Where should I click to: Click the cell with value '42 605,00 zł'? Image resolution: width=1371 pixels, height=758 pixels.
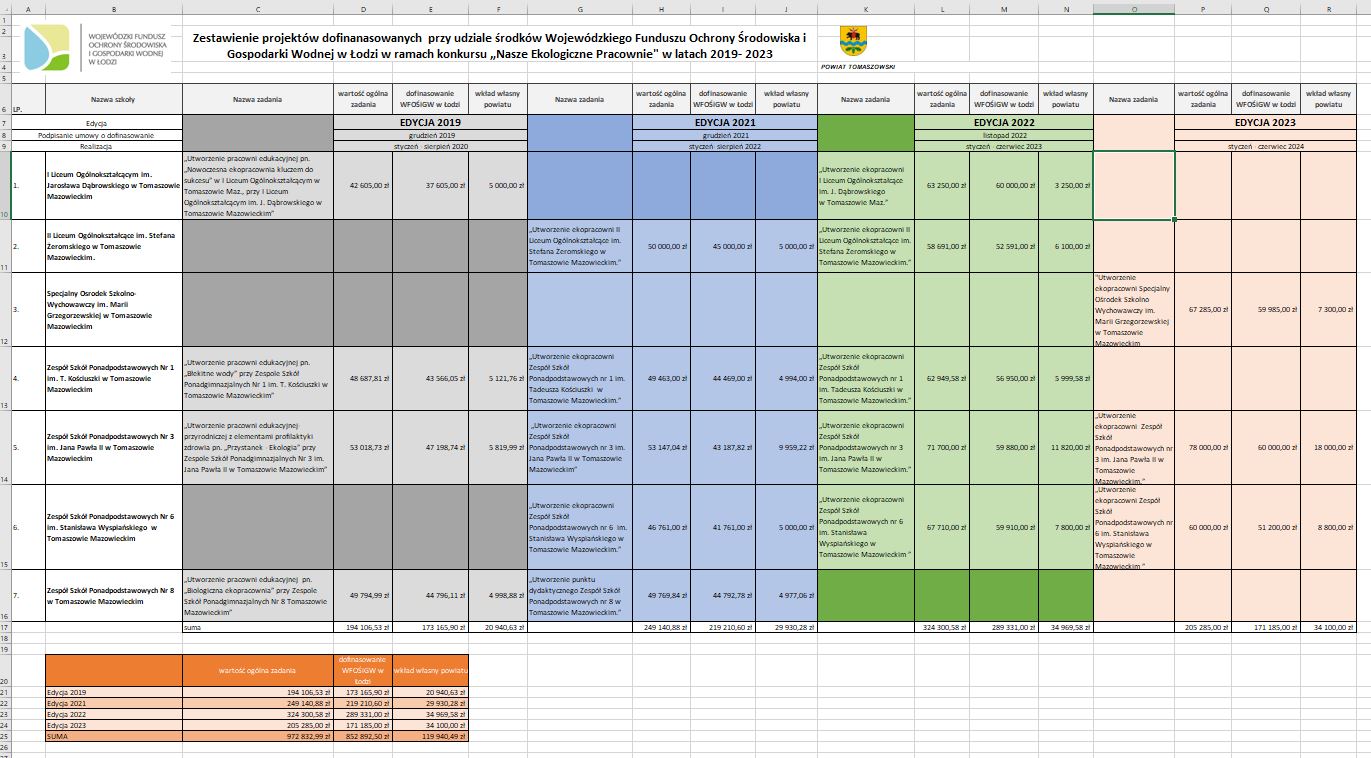363,185
